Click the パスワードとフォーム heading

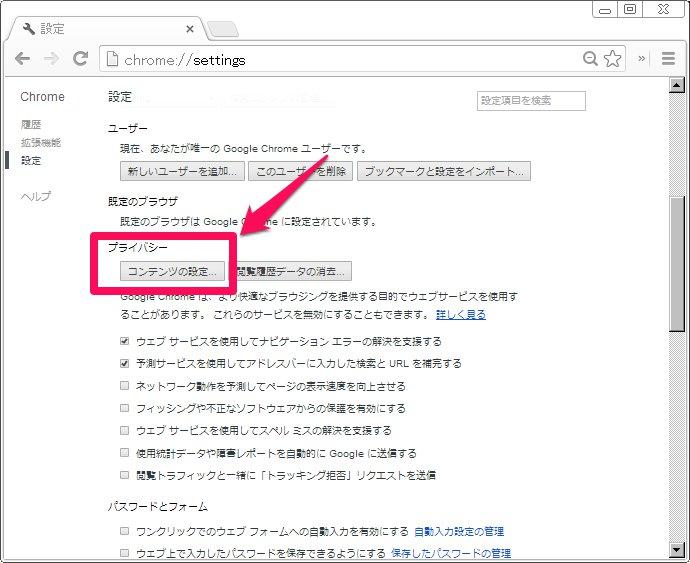coord(158,507)
